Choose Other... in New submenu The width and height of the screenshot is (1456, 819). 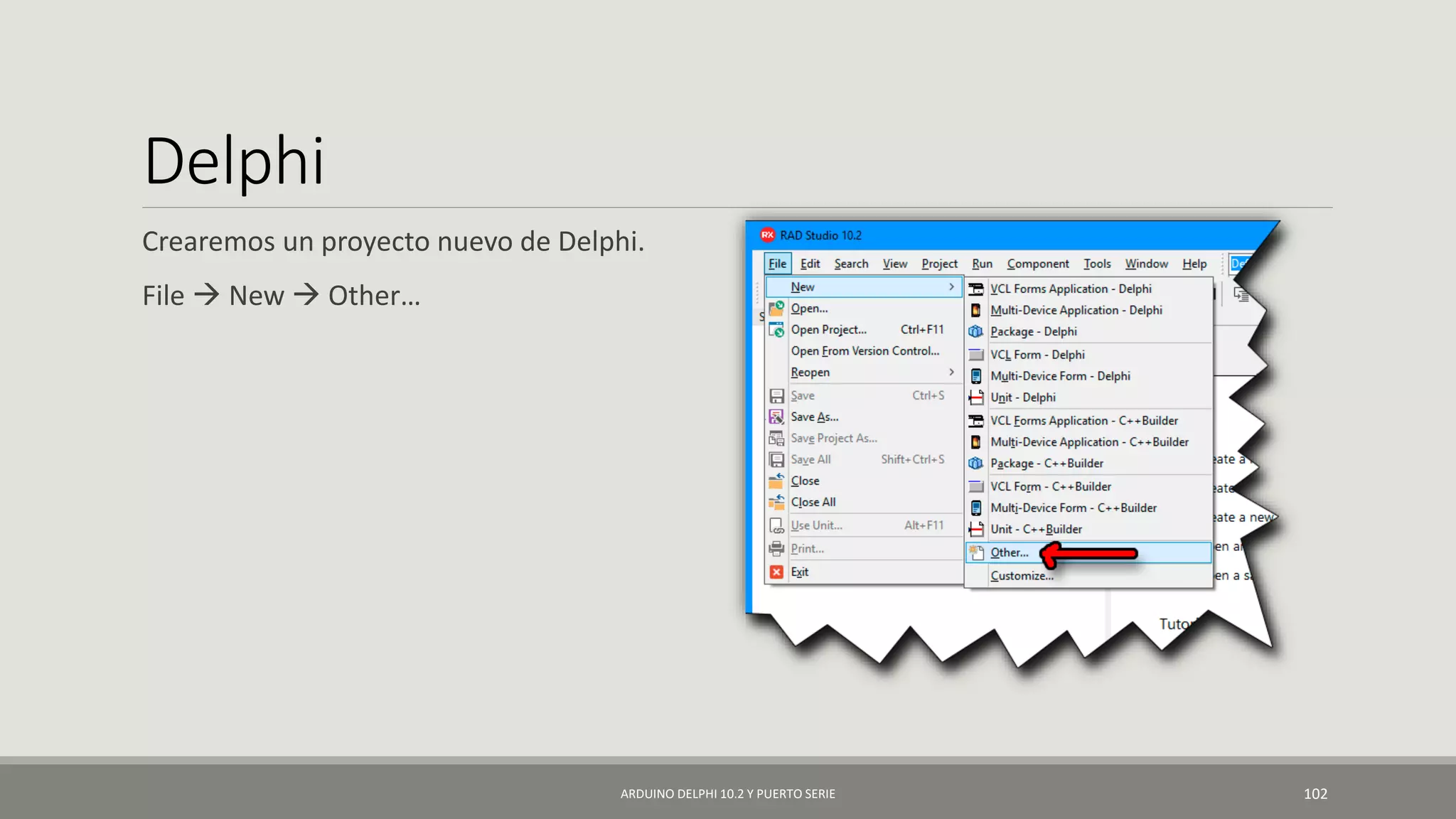1088,552
